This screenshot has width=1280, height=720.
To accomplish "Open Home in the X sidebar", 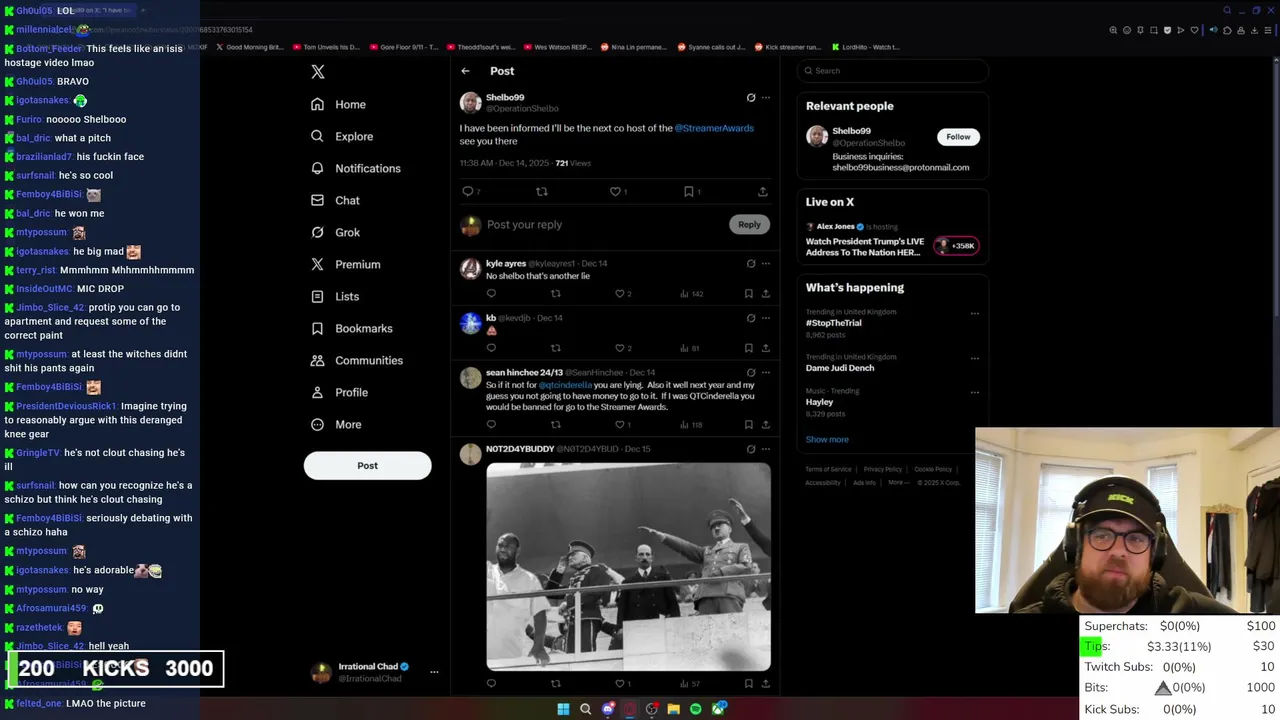I will click(x=338, y=104).
